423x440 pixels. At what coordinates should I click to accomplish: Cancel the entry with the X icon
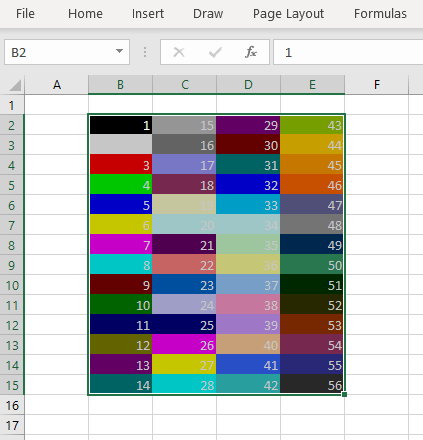pyautogui.click(x=179, y=52)
